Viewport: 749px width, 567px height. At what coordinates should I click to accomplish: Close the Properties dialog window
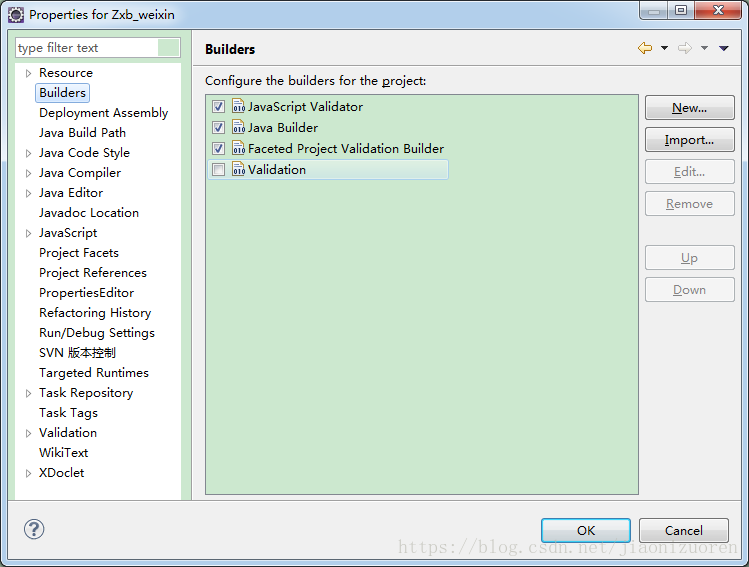coord(718,11)
